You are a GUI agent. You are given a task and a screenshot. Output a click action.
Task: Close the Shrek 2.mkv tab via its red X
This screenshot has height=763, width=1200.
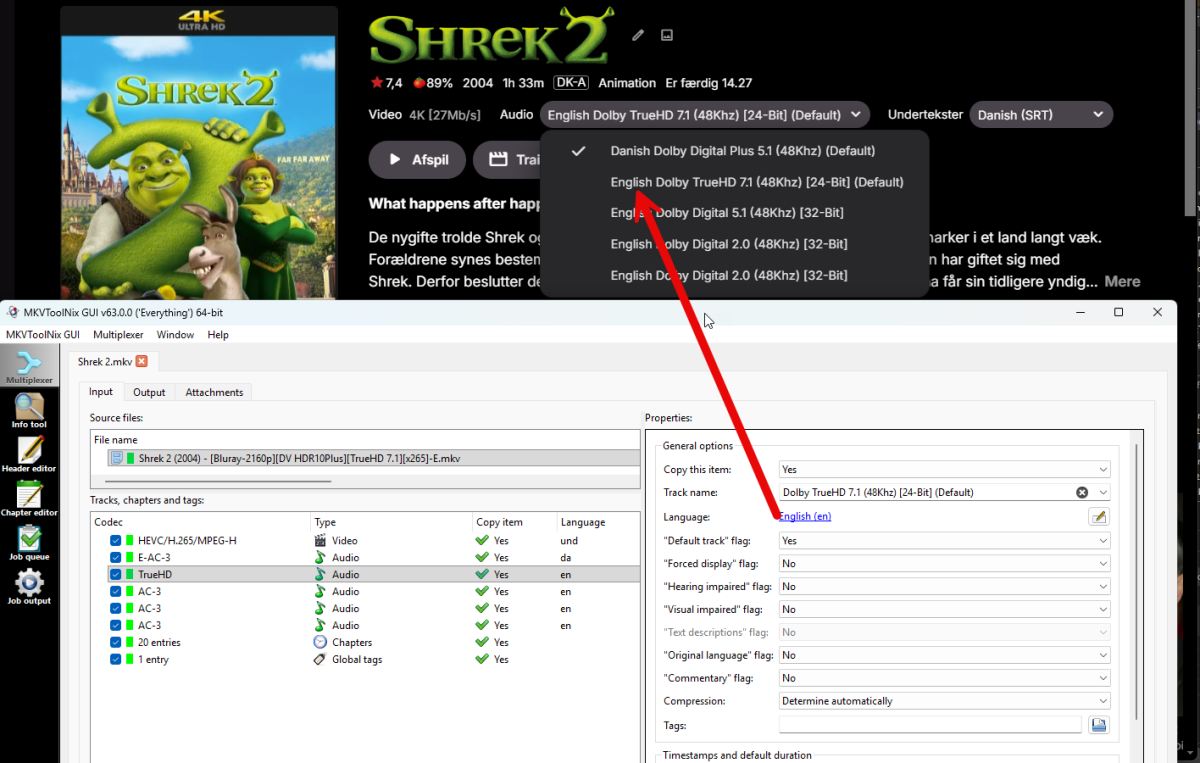pos(141,361)
